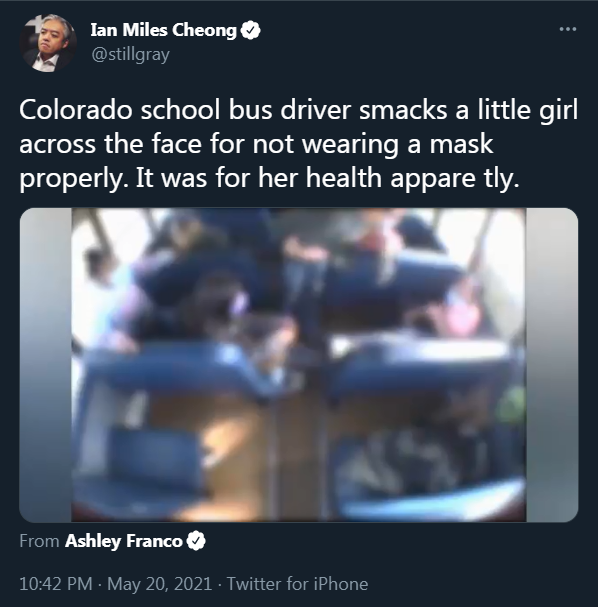Click the word "properly" in tweet text
The image size is (600, 607).
(x=72, y=179)
